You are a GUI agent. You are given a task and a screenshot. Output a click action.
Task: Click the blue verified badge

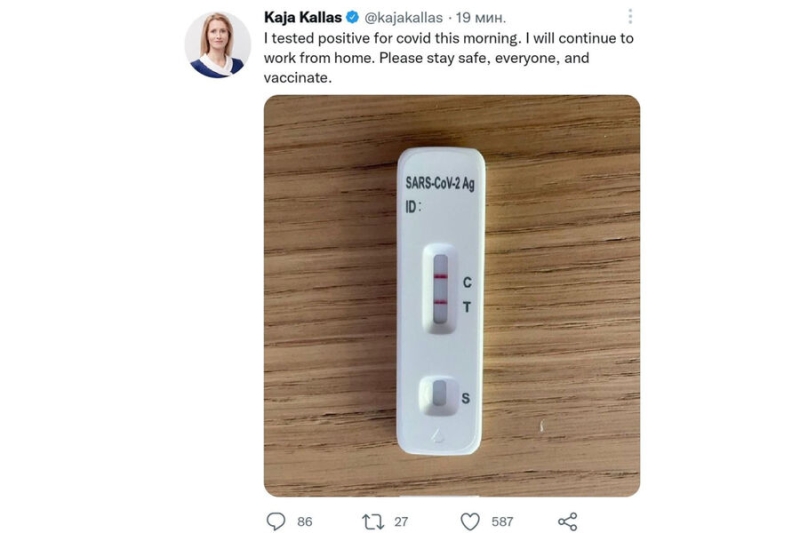[x=353, y=18]
